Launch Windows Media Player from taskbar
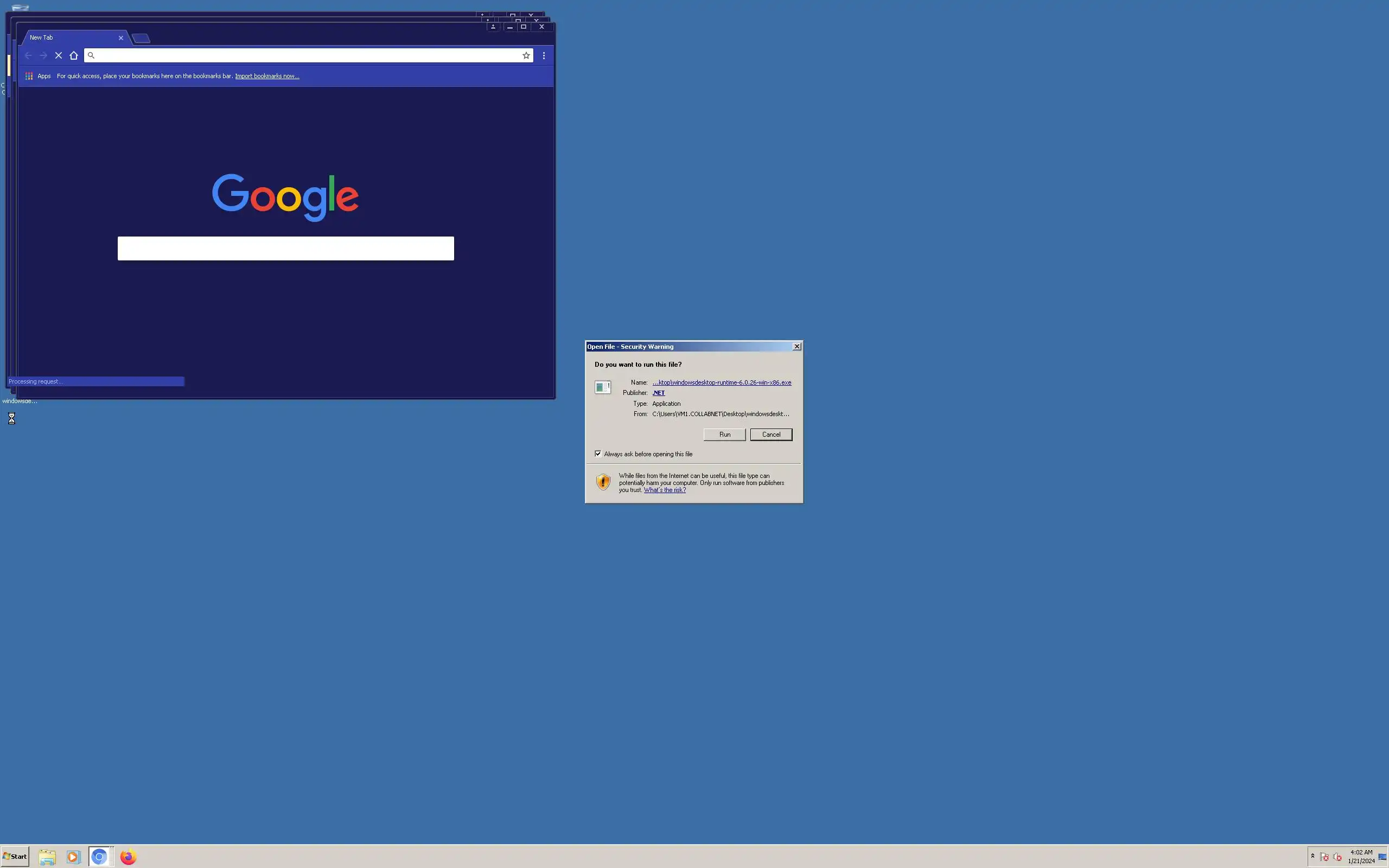 click(73, 857)
